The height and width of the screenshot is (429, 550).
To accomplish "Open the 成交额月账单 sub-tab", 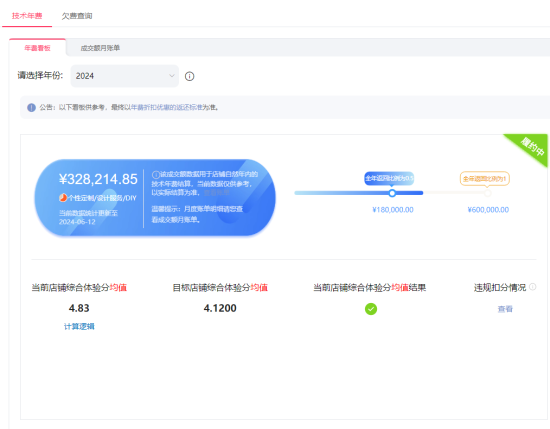I will 100,48.
